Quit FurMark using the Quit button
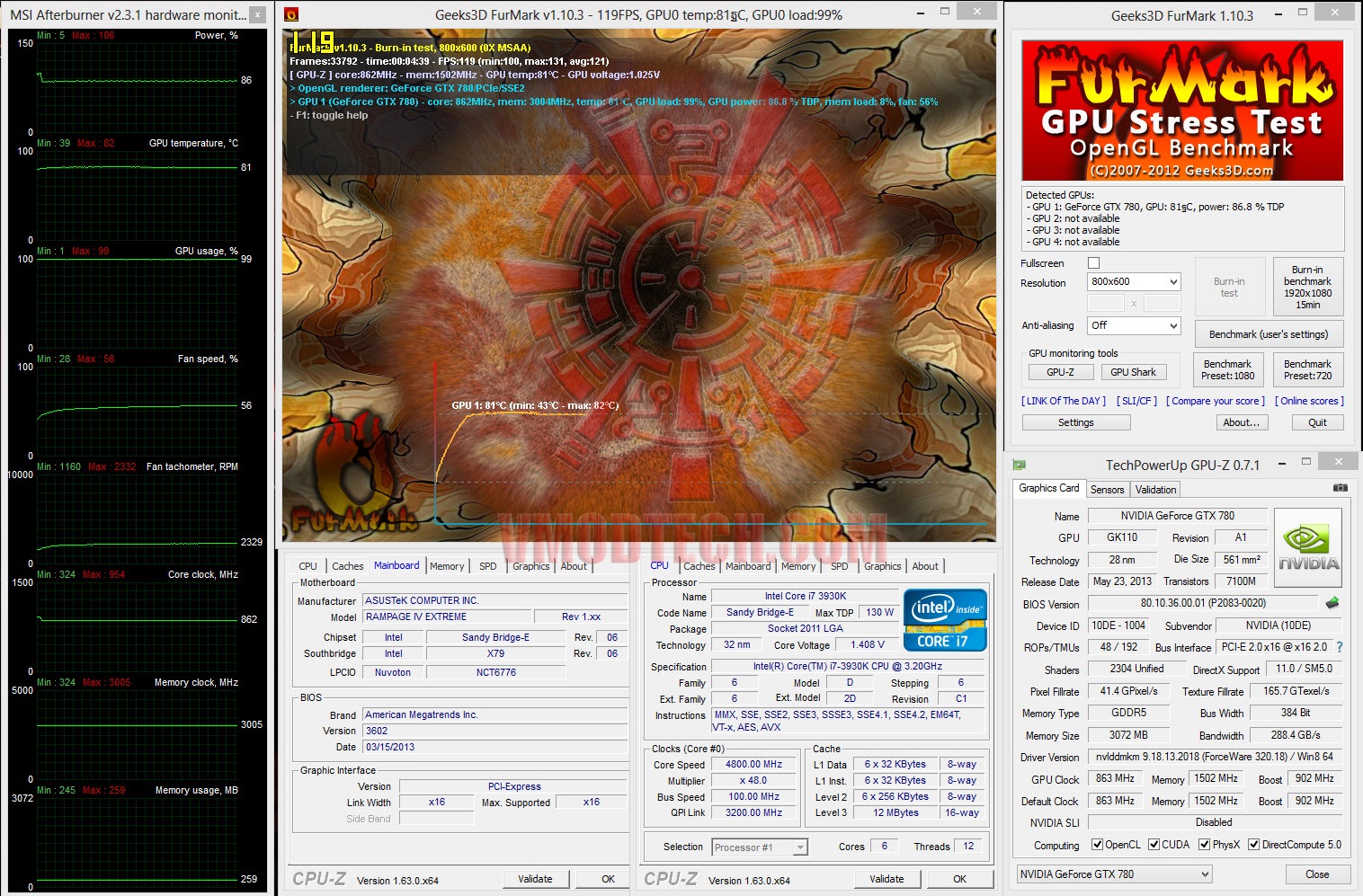This screenshot has height=896, width=1363. [1317, 422]
